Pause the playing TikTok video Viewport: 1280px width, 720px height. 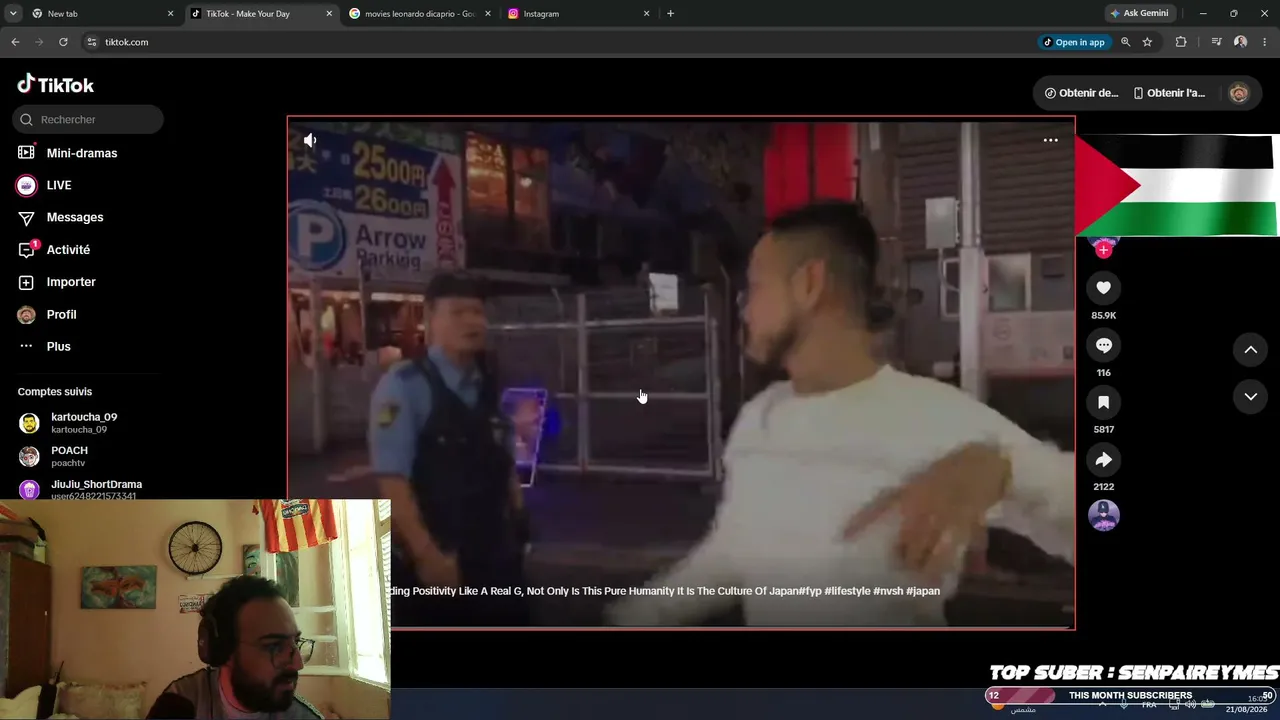pyautogui.click(x=681, y=372)
